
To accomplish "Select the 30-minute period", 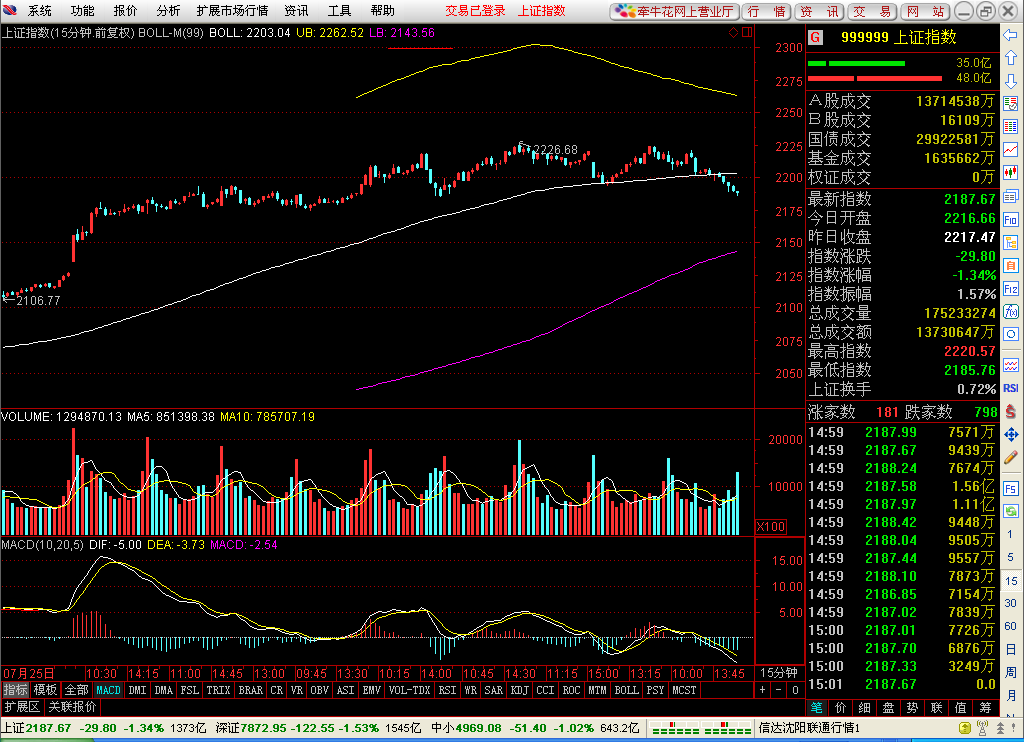I will [x=1011, y=604].
